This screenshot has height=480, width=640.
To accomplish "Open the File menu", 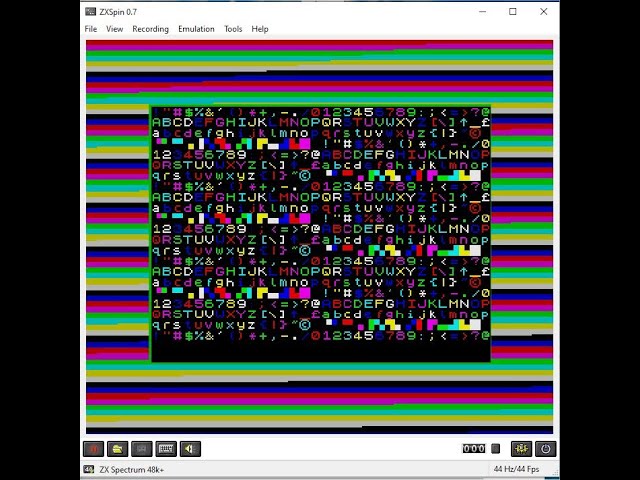I will 91,29.
